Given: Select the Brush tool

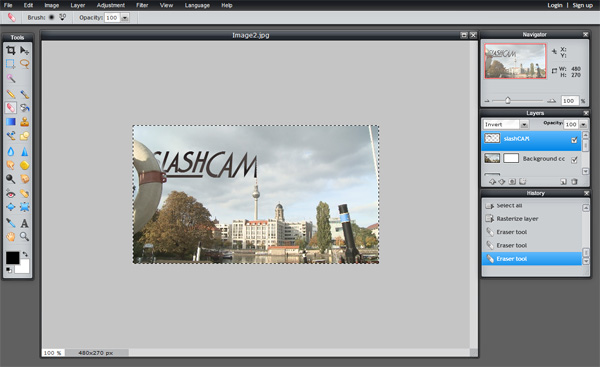Looking at the screenshot, I should tap(24, 94).
